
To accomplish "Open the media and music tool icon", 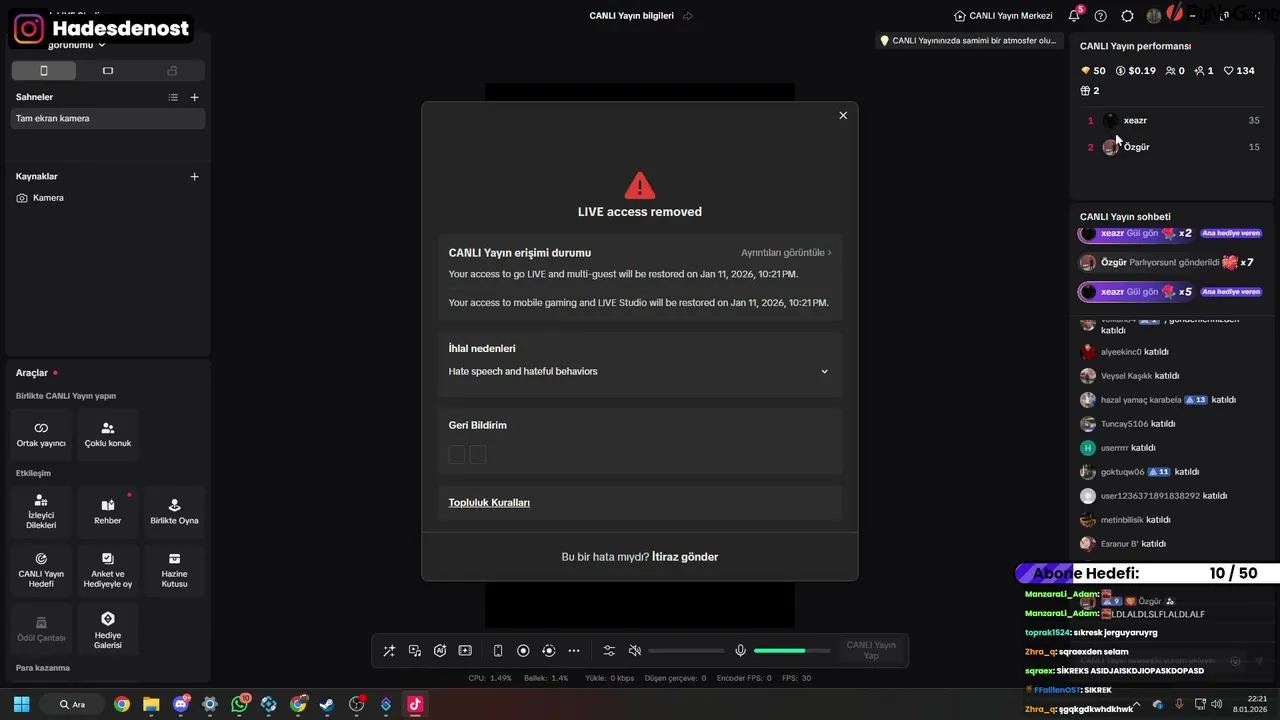I will pos(415,651).
